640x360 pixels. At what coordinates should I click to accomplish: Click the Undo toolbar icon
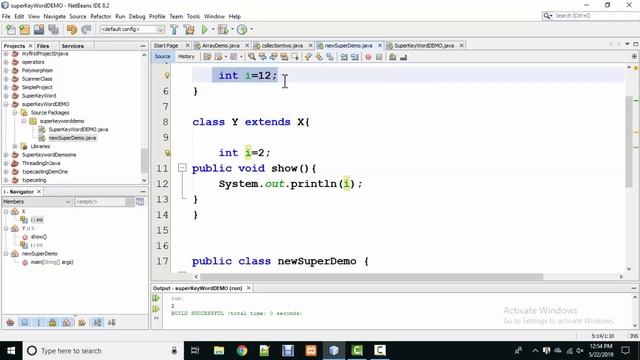[72, 29]
